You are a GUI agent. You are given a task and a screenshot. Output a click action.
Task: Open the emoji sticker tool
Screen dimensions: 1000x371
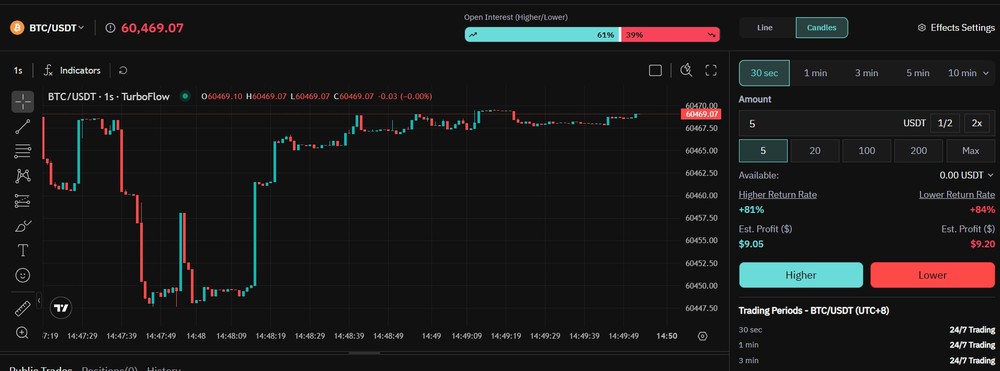(x=23, y=275)
